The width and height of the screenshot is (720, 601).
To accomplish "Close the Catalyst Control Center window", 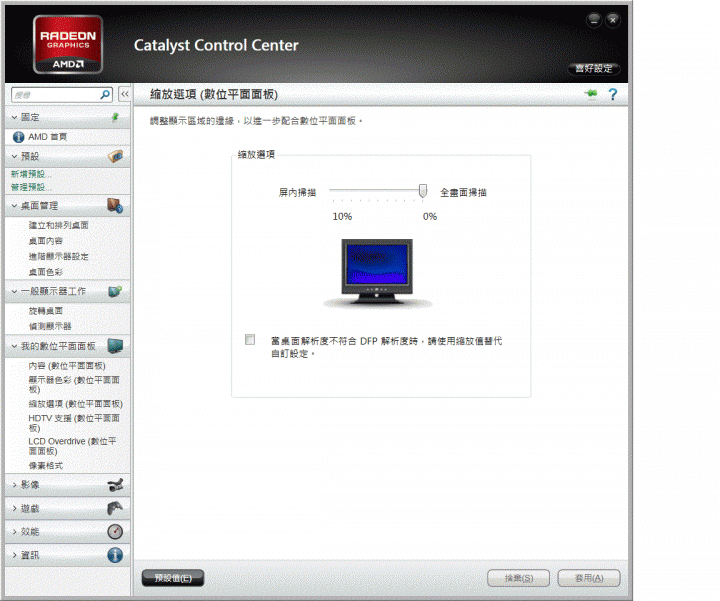I will [x=613, y=20].
